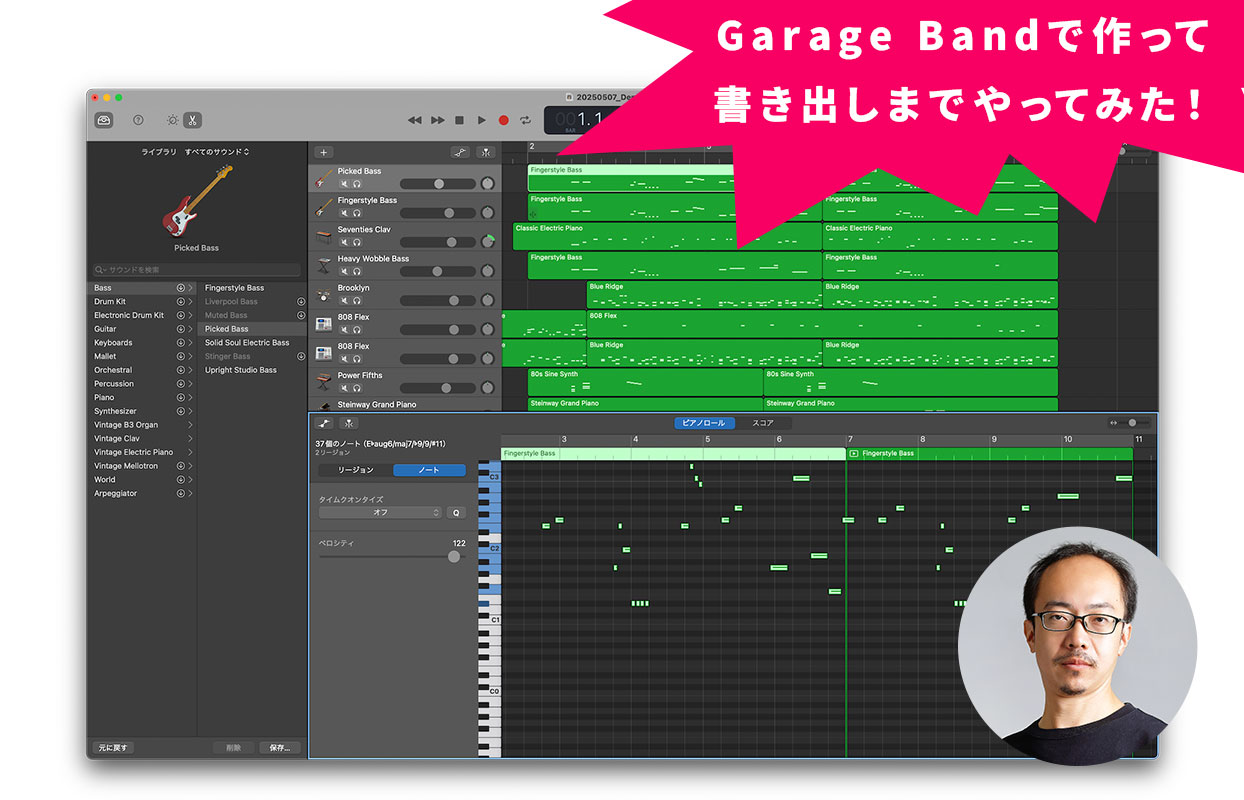The image size is (1244, 800).
Task: Mute the Fingerstyle Bass track
Action: click(343, 213)
